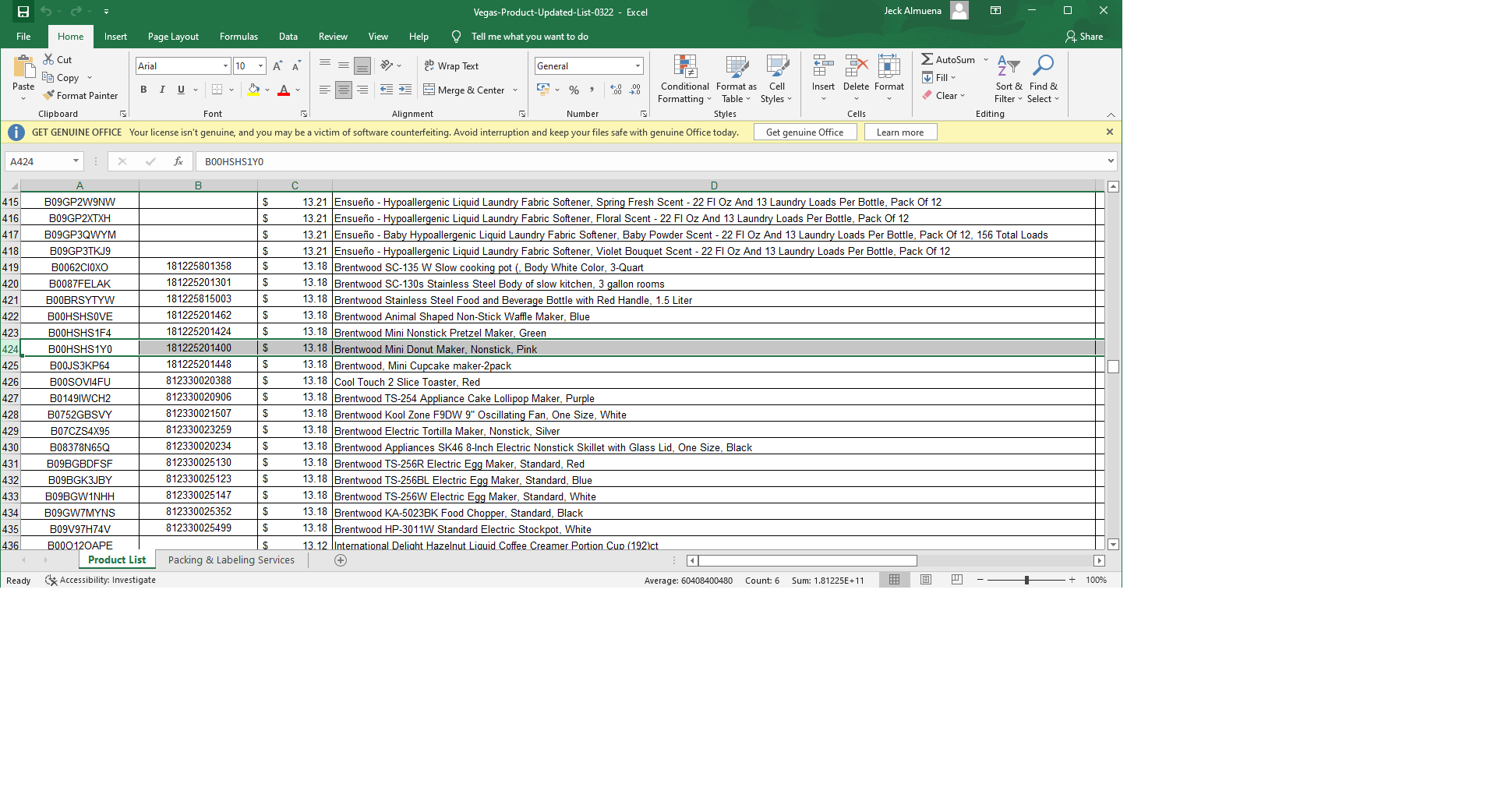Click Accessibility: Investigate in status bar
The image size is (1498, 812).
[x=101, y=580]
